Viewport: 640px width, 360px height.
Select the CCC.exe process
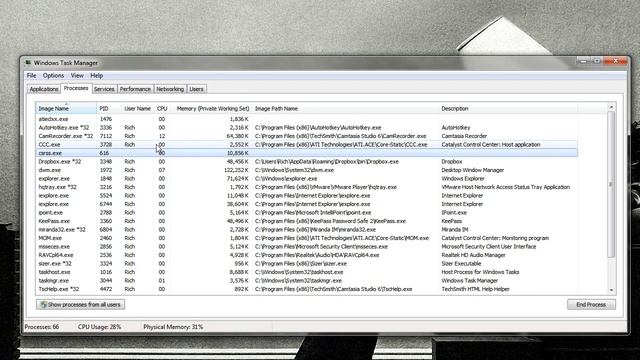click(307, 144)
